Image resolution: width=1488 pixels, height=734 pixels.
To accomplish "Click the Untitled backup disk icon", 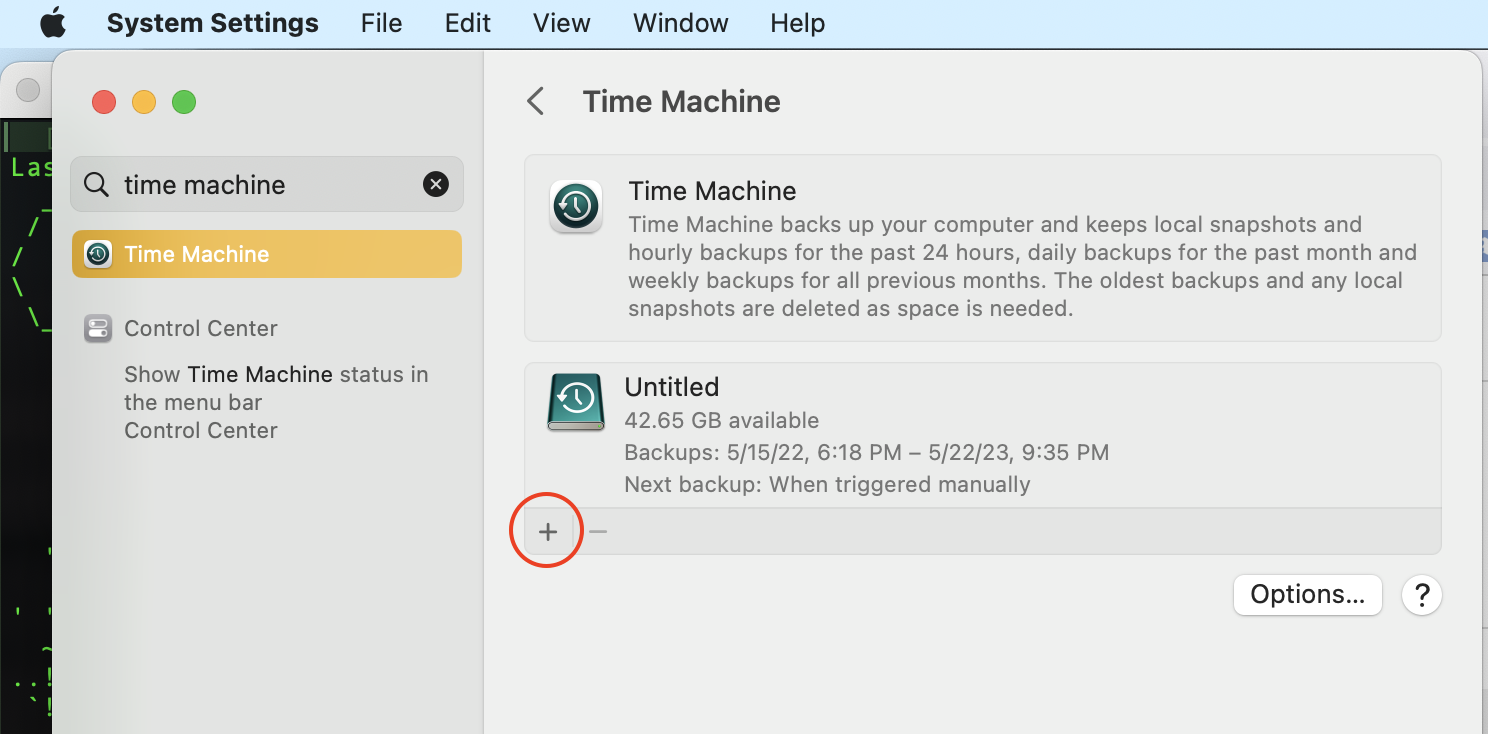I will tap(576, 402).
